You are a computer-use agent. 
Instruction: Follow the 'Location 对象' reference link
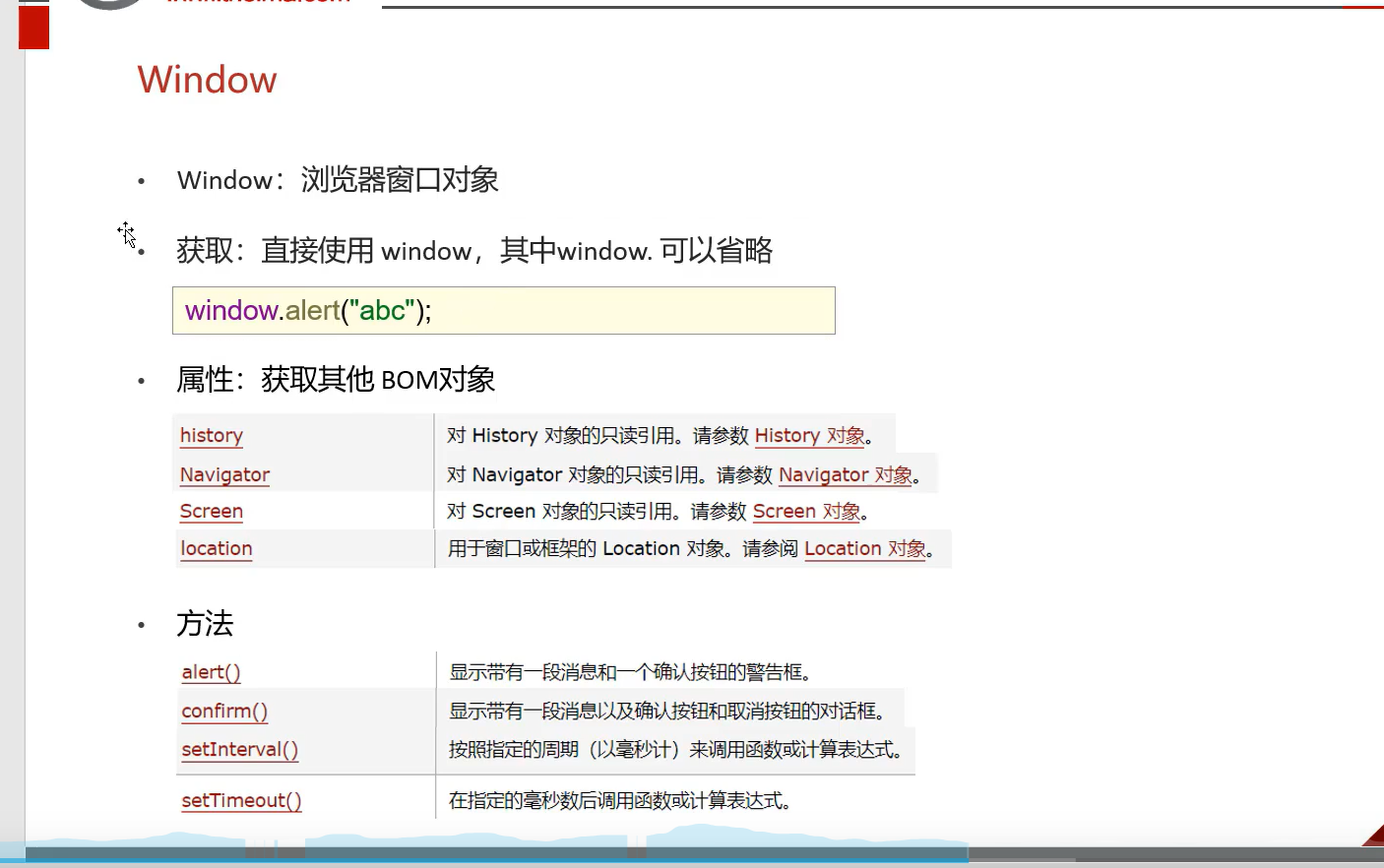[865, 548]
